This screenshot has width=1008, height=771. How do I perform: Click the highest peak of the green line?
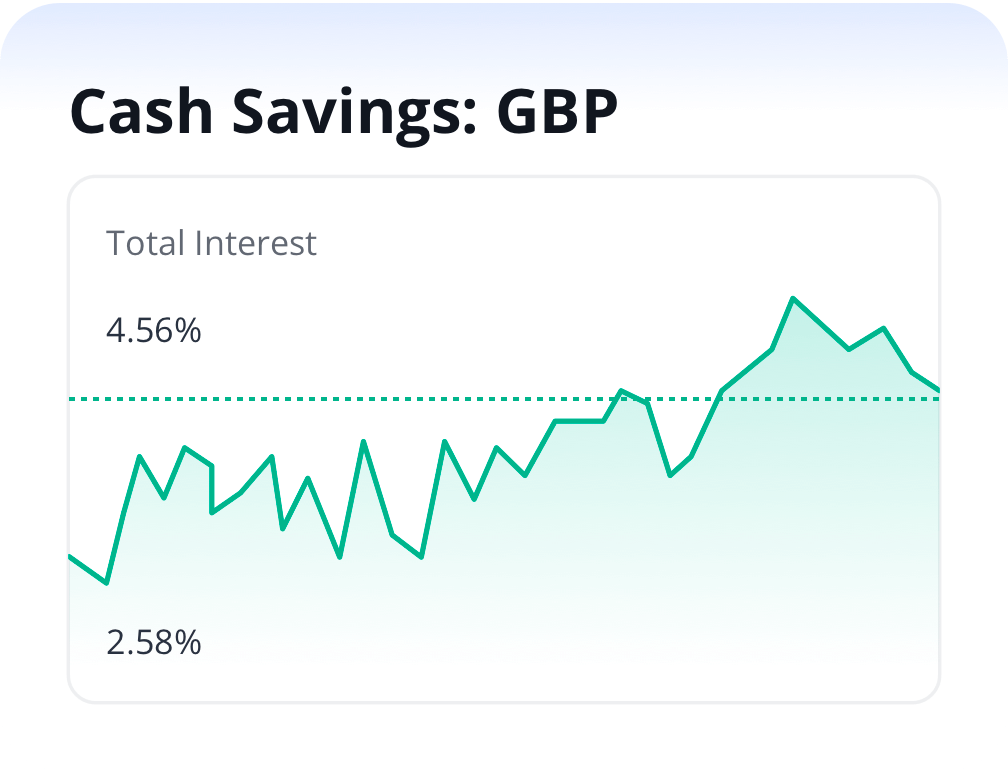793,298
